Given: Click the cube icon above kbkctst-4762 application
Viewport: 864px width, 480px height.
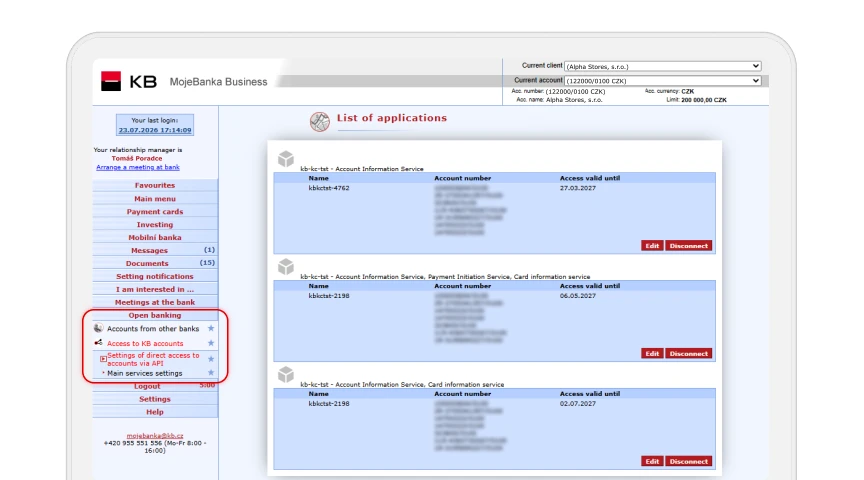Looking at the screenshot, I should coord(285,159).
